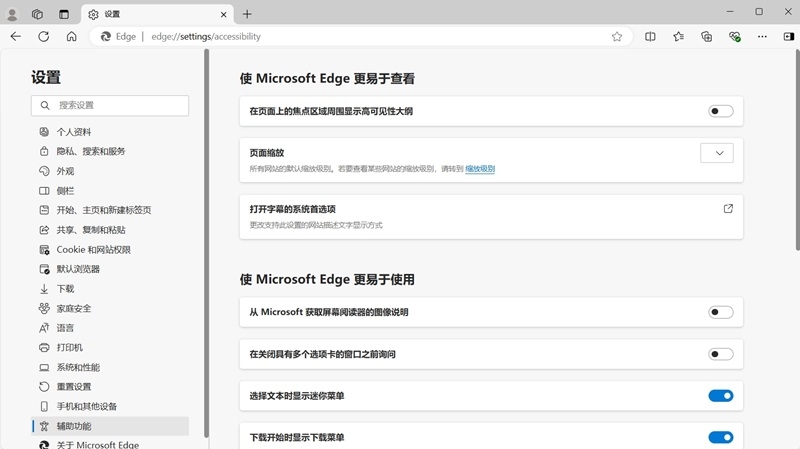The height and width of the screenshot is (449, 800).
Task: Open 关于 Microsoft Edge section
Action: 110,444
